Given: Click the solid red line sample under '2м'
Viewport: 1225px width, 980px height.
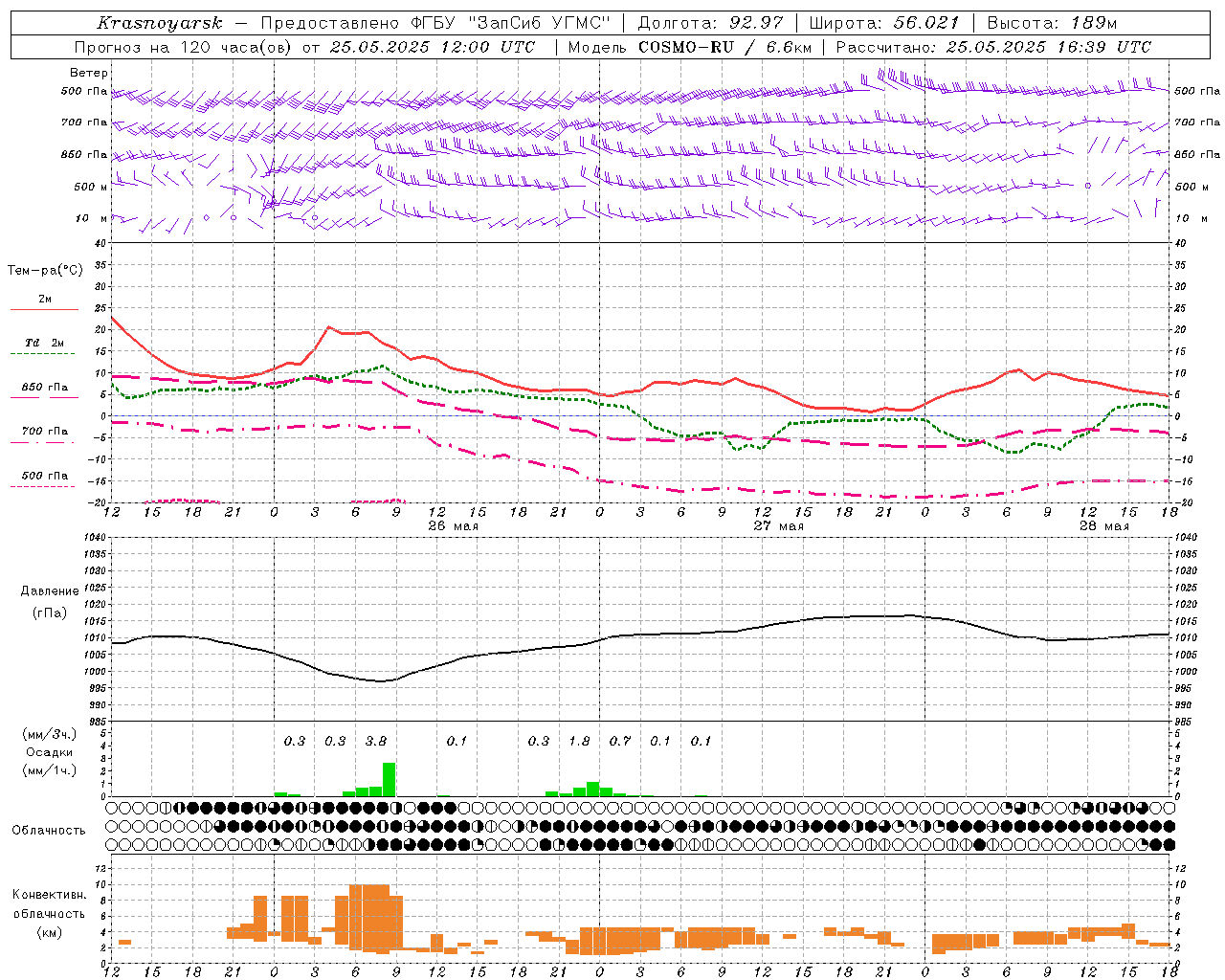Looking at the screenshot, I should pos(44,309).
